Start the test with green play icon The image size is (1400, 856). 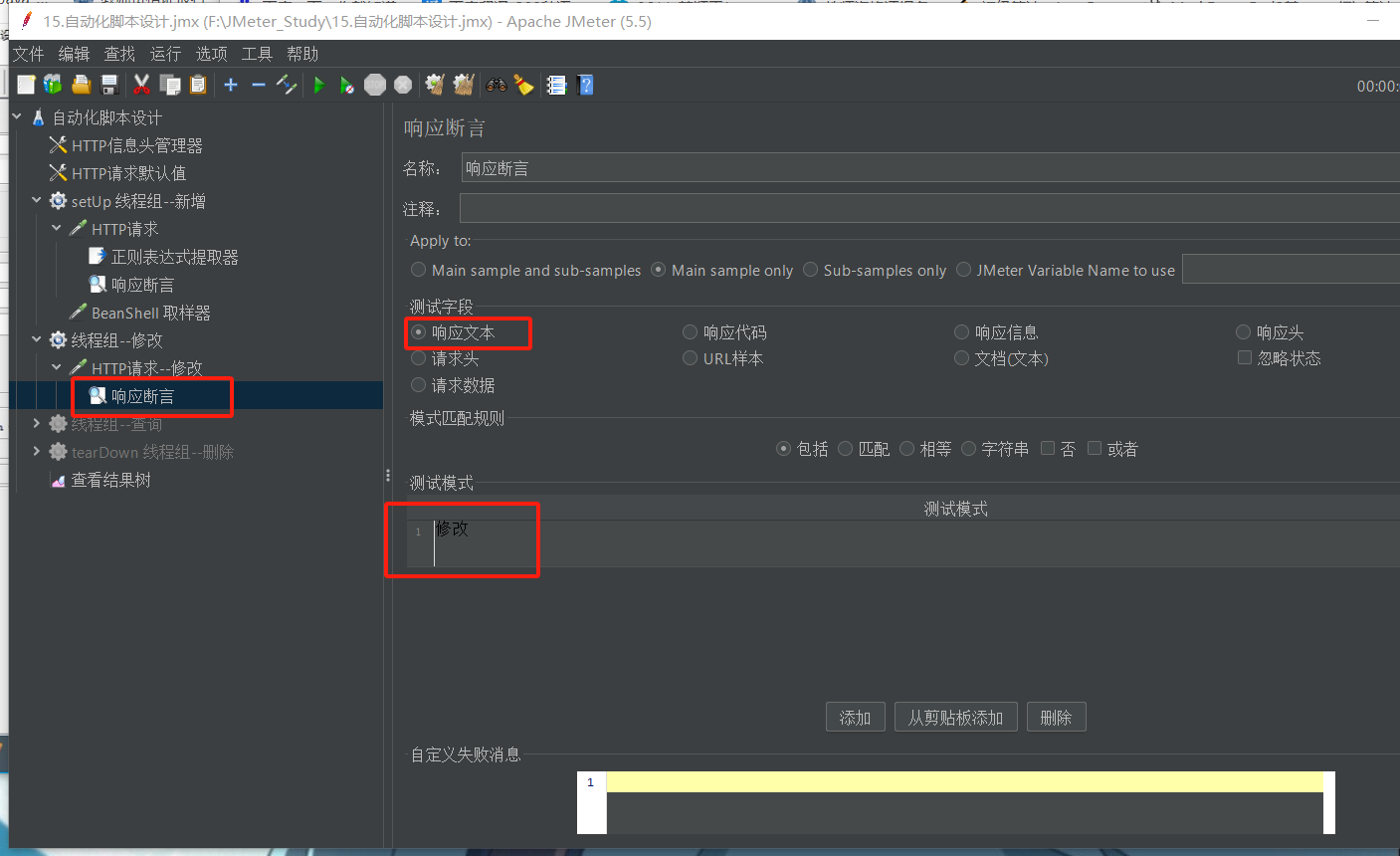click(x=319, y=85)
